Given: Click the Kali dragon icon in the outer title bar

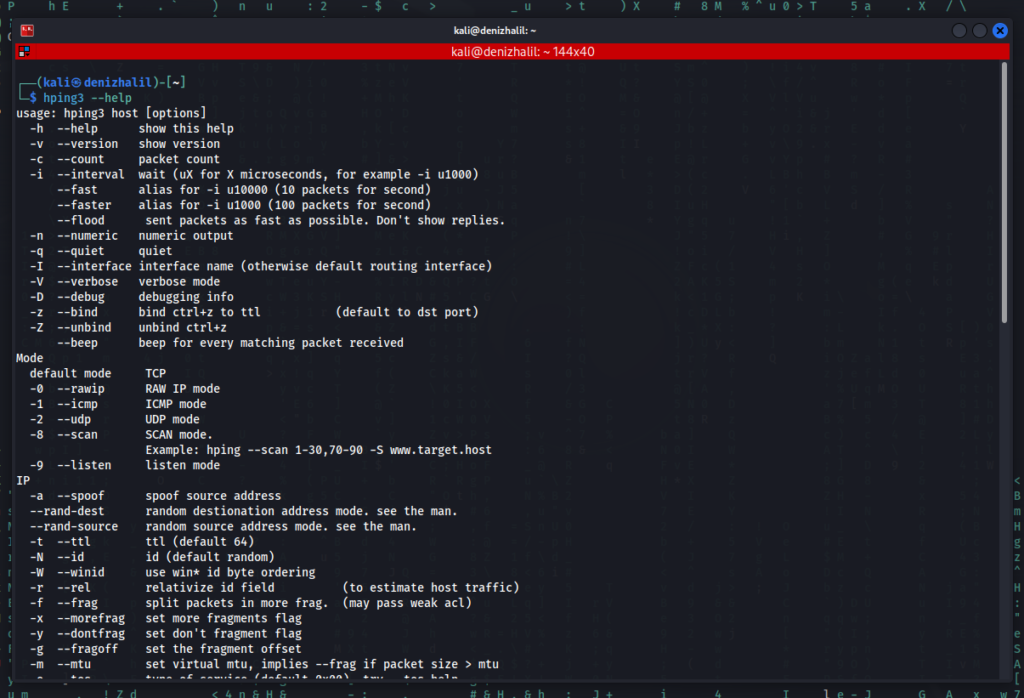Looking at the screenshot, I should pos(27,30).
